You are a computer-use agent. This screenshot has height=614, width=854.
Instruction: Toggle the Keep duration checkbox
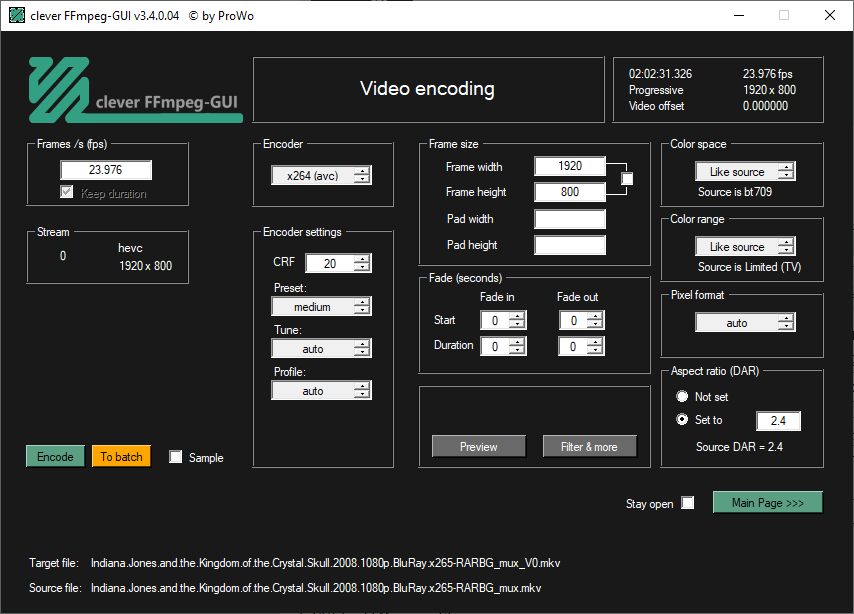tap(66, 192)
